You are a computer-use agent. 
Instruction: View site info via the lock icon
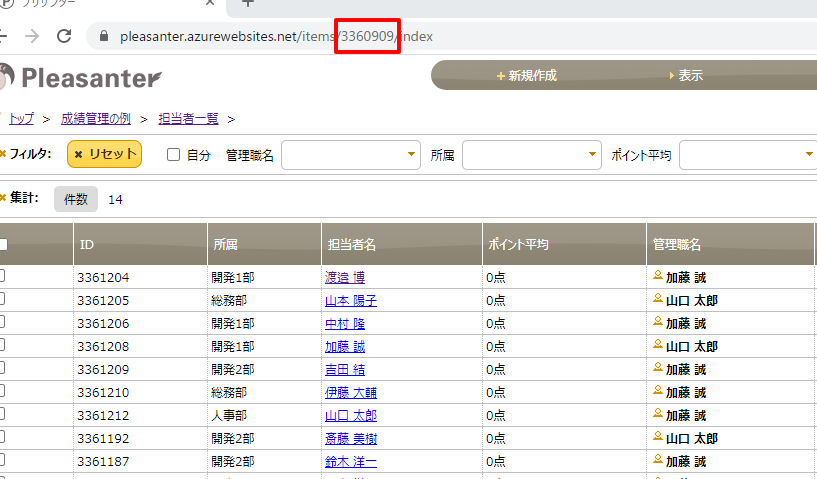[x=104, y=36]
